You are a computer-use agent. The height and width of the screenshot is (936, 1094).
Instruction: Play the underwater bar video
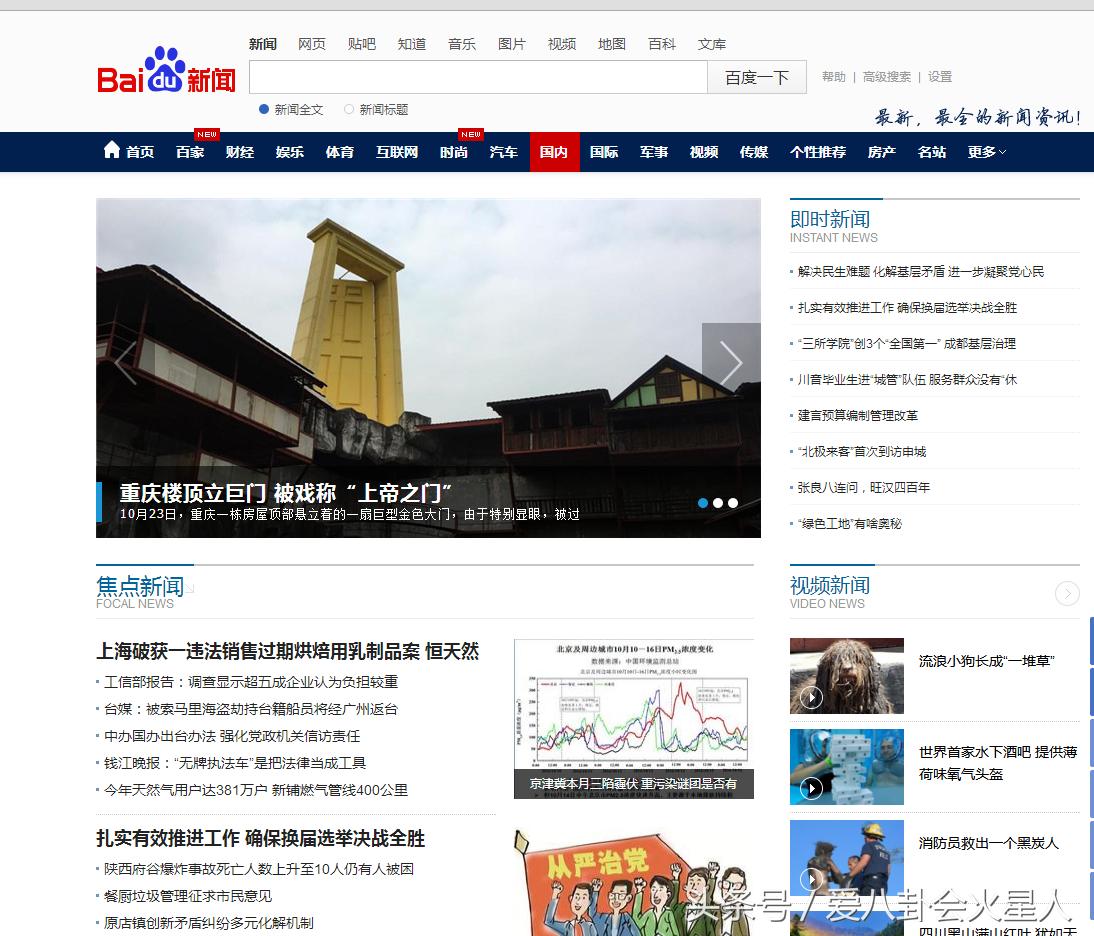(810, 789)
